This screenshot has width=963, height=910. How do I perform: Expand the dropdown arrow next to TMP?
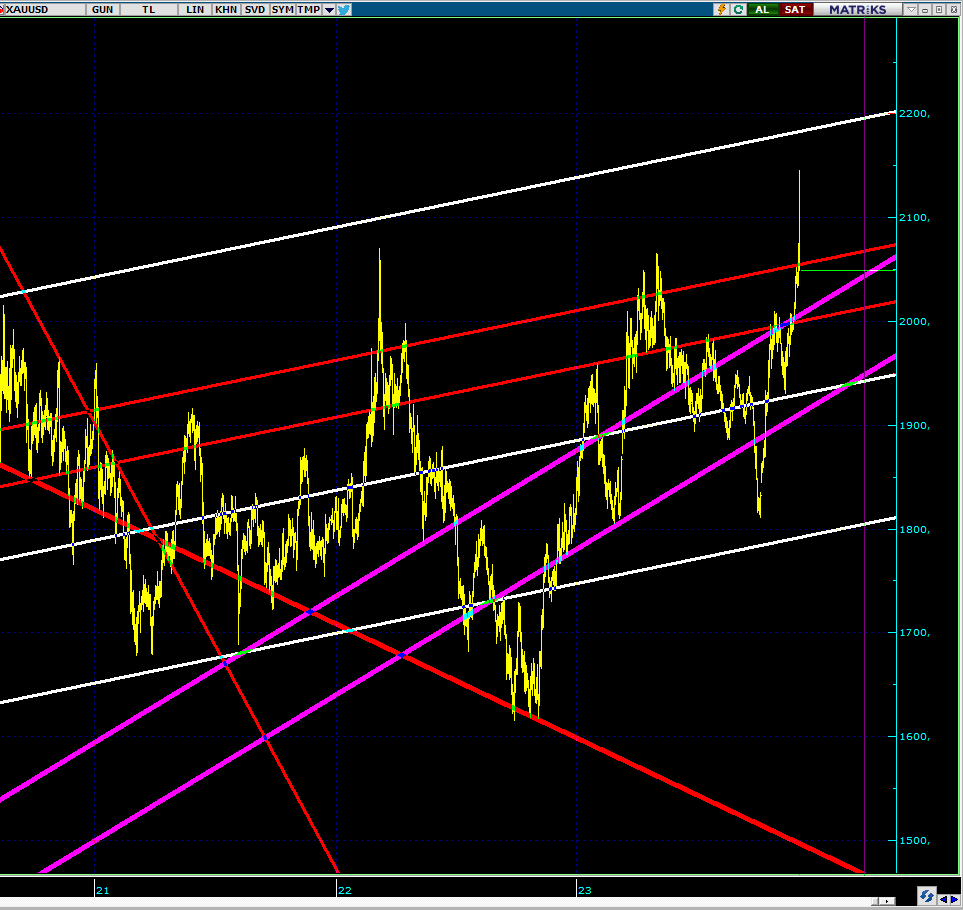tap(329, 10)
